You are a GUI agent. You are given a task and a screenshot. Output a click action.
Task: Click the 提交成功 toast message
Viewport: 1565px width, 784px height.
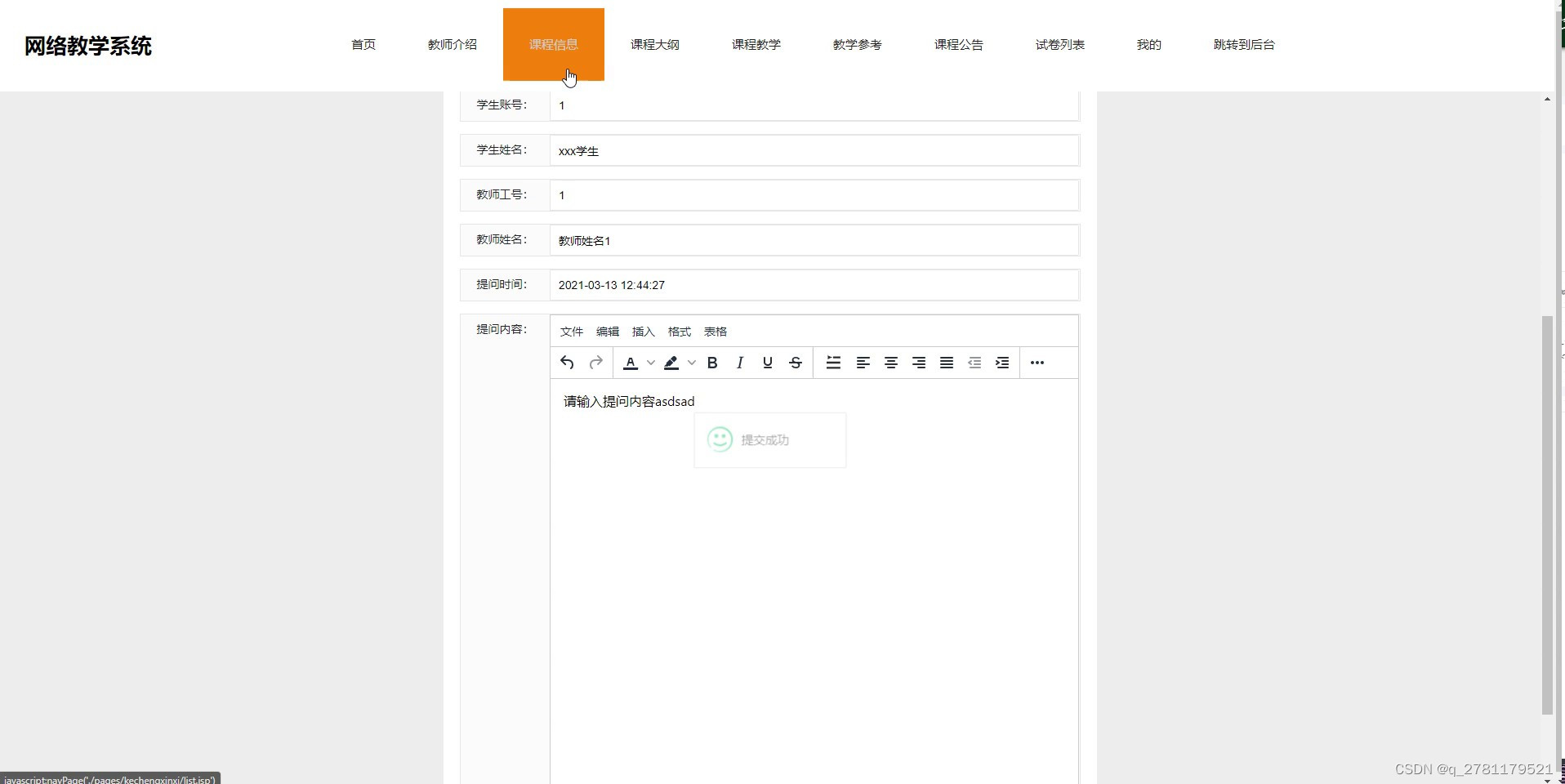(770, 440)
